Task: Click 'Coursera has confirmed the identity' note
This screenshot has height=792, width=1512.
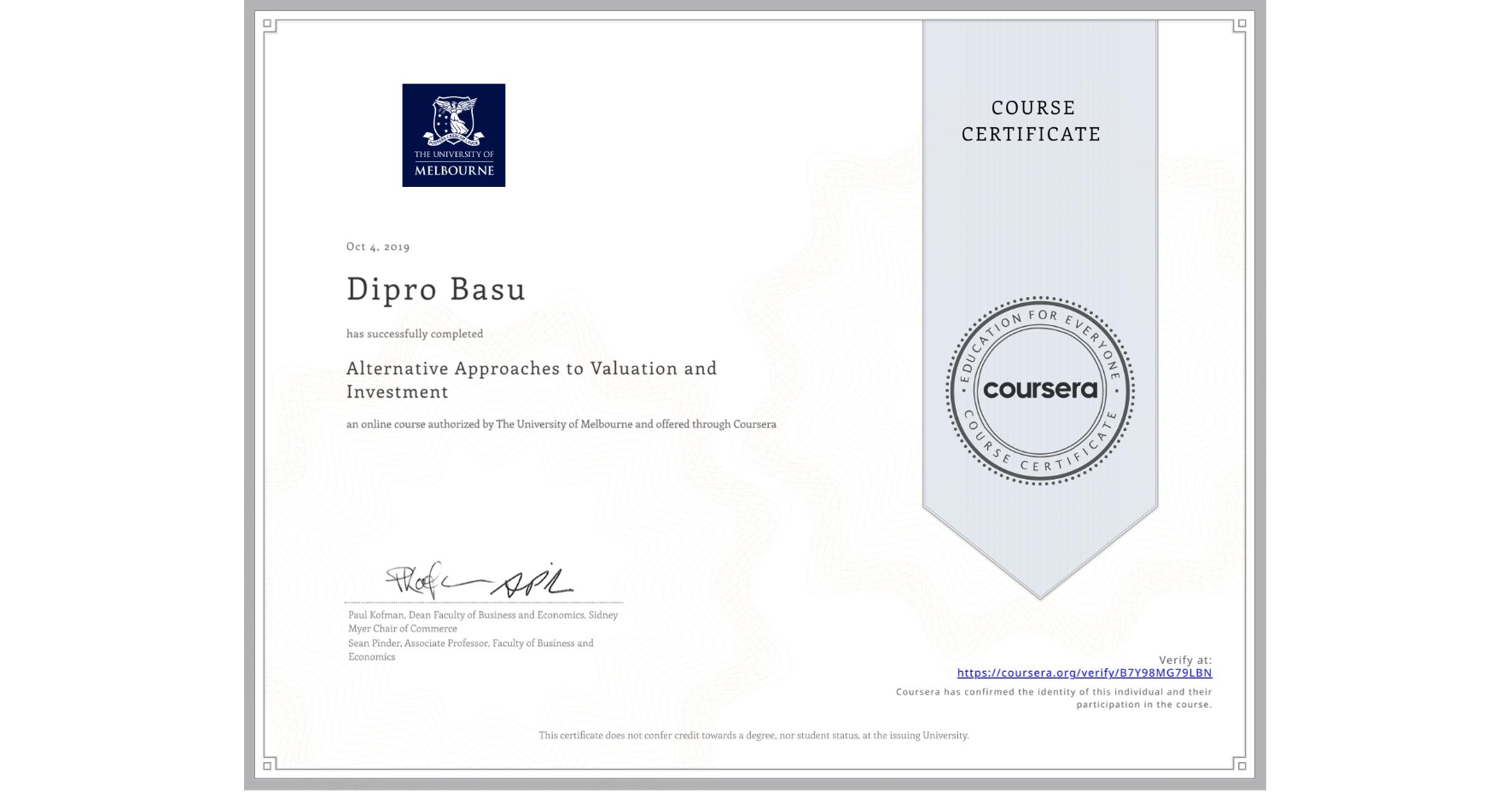Action: [1054, 698]
